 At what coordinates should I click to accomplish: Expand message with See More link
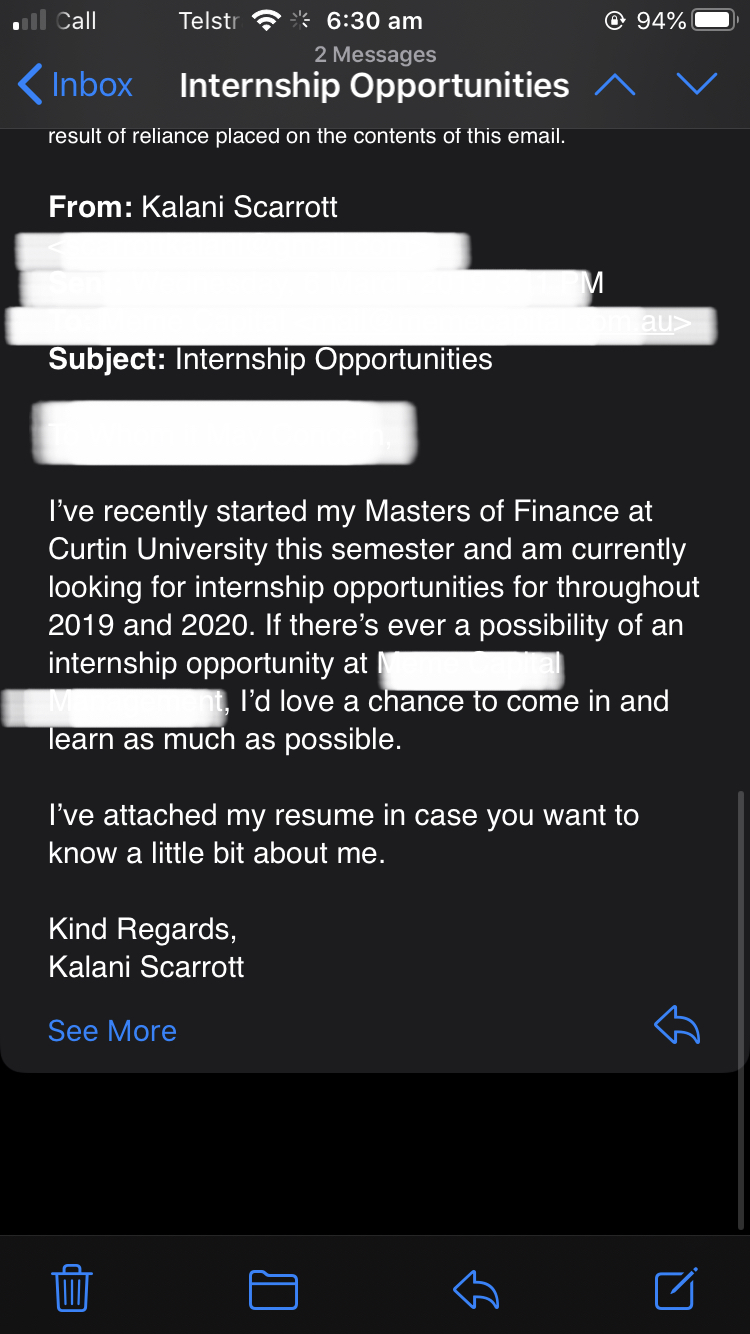pyautogui.click(x=112, y=1031)
